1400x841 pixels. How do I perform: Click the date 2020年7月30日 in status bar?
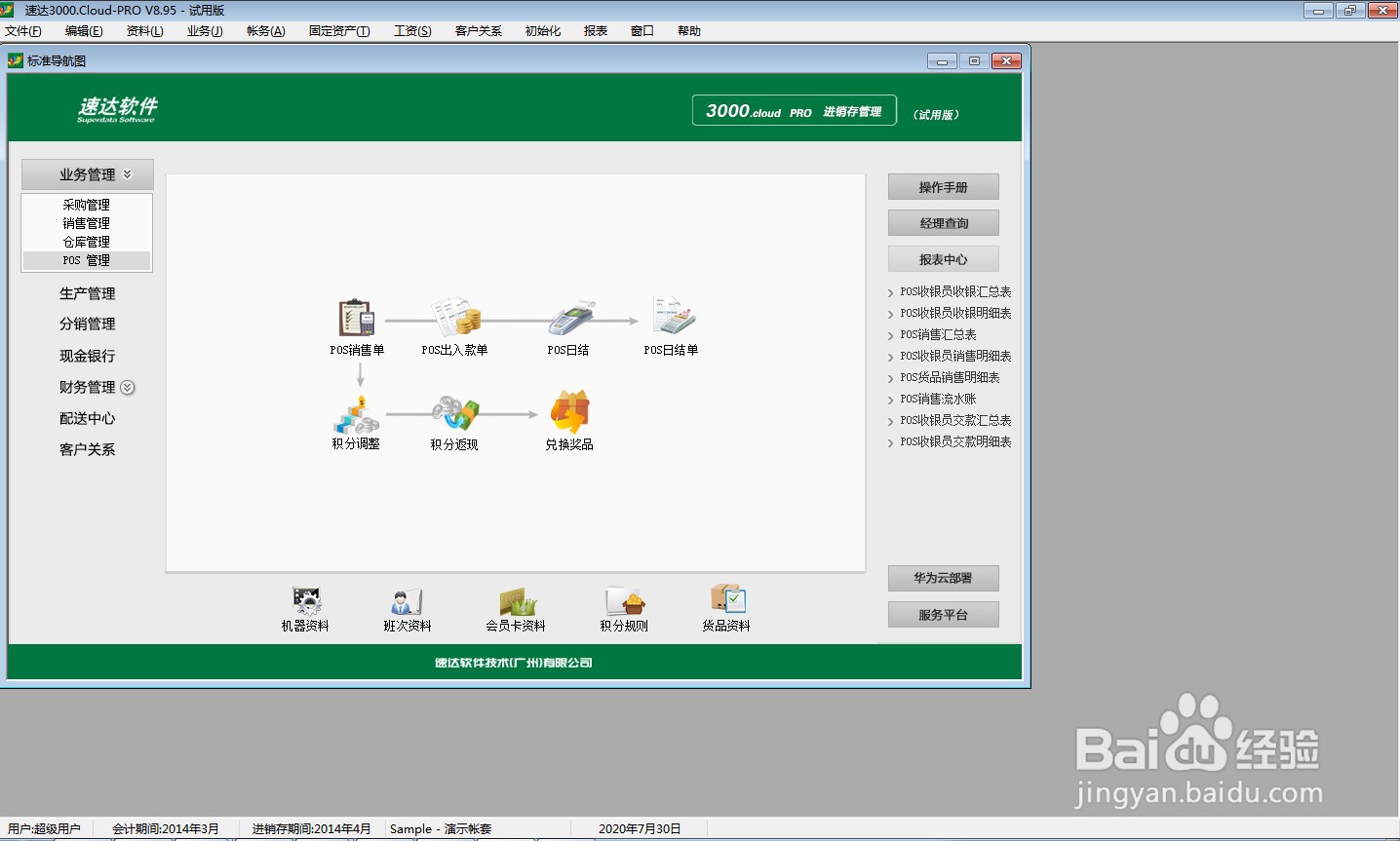[x=640, y=829]
